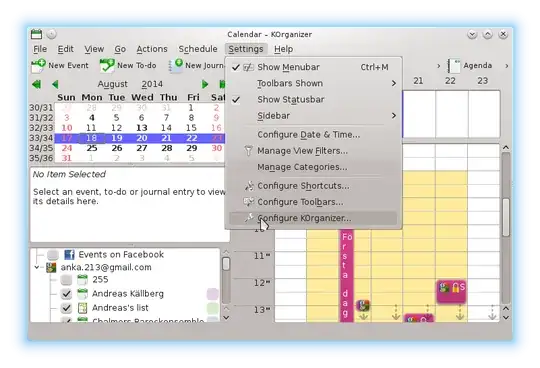Switch to the Agenda view
The image size is (540, 368).
pyautogui.click(x=470, y=65)
